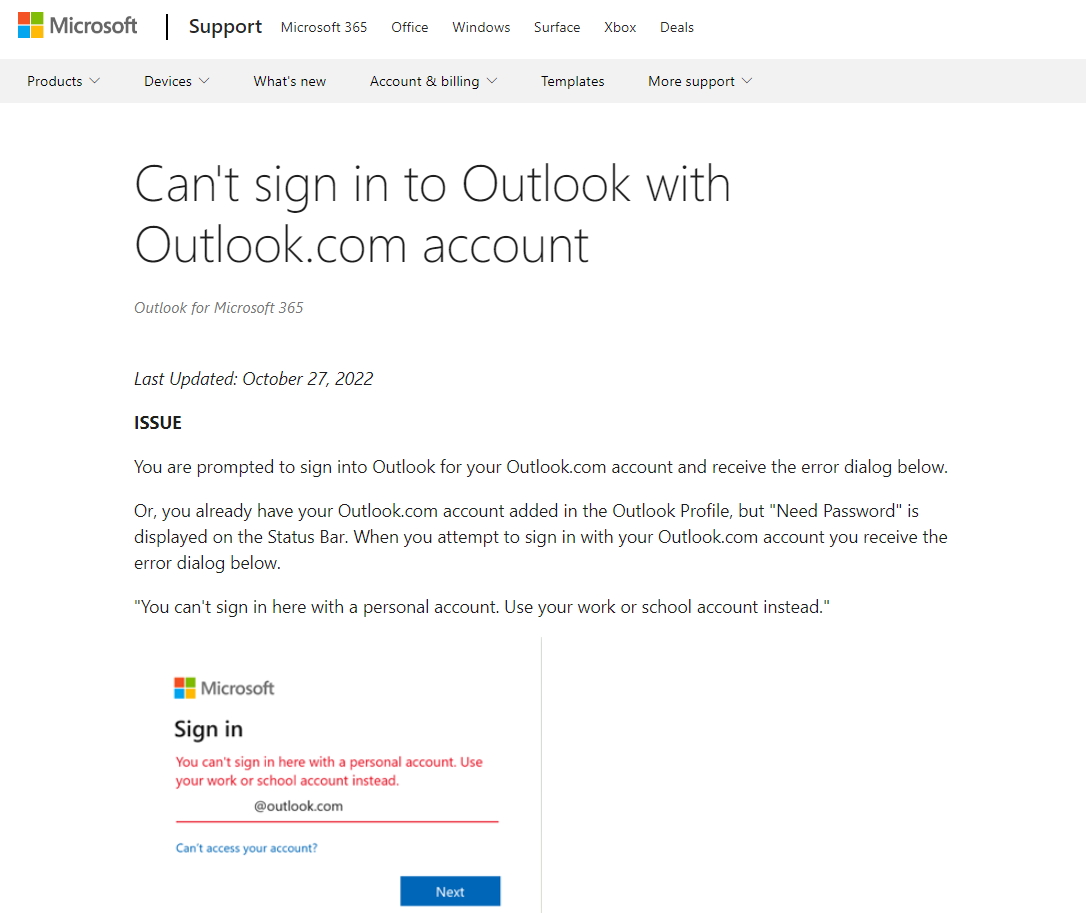
Task: Select What's new in the navigation bar
Action: click(289, 81)
